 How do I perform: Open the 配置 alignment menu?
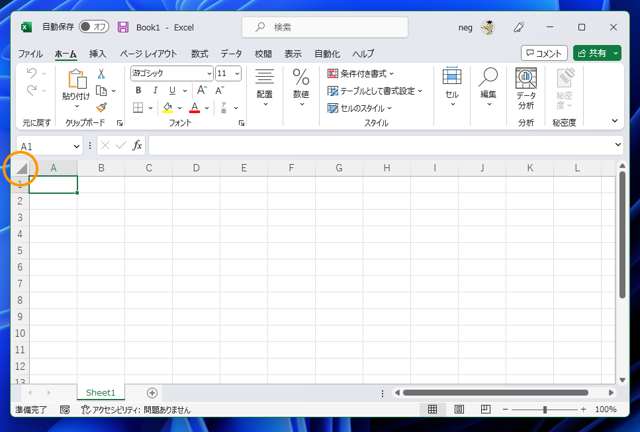click(264, 87)
